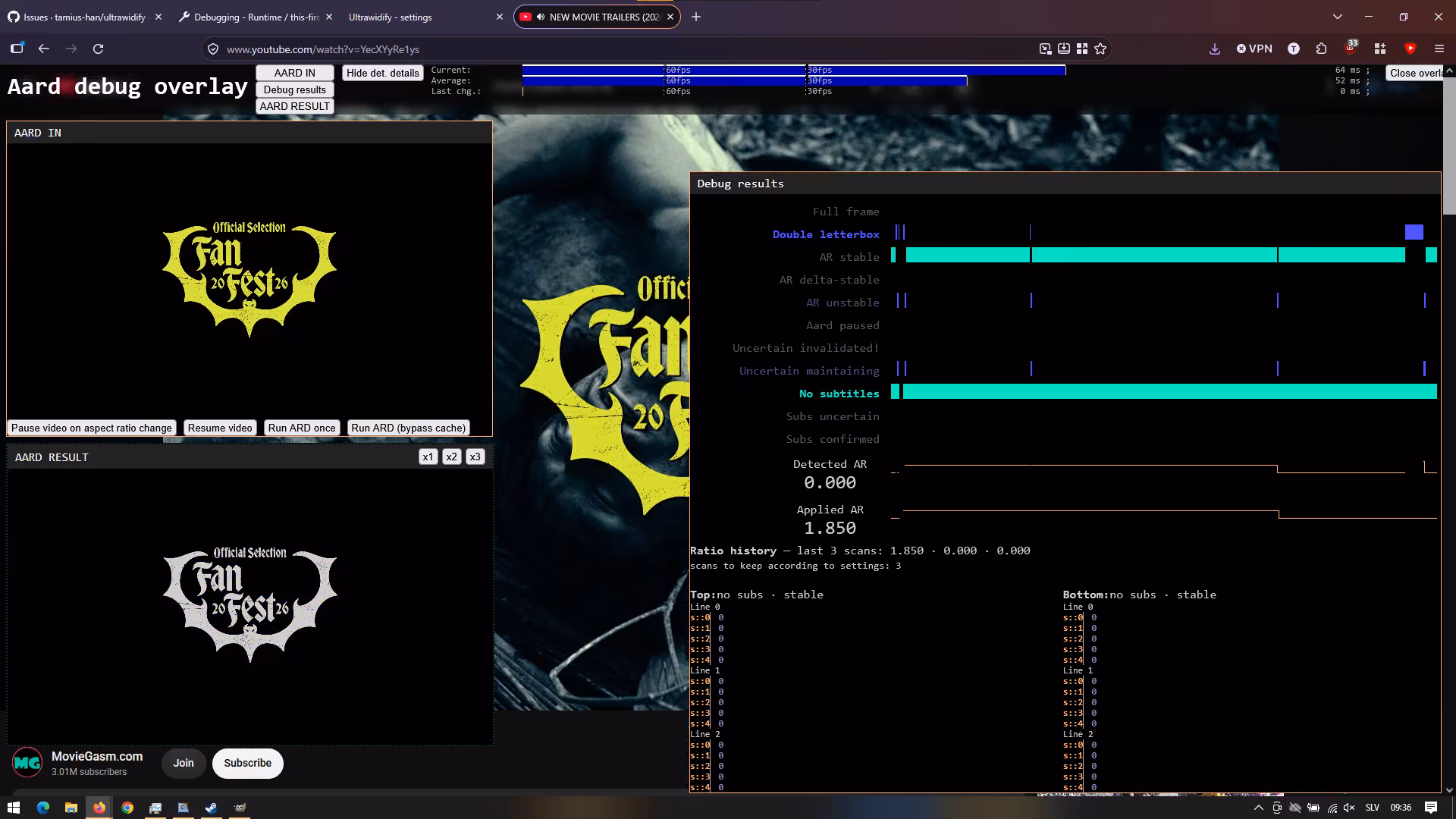Close the NEW MOVIE TRAILERS tab
Viewport: 1456px width, 819px height.
[670, 17]
